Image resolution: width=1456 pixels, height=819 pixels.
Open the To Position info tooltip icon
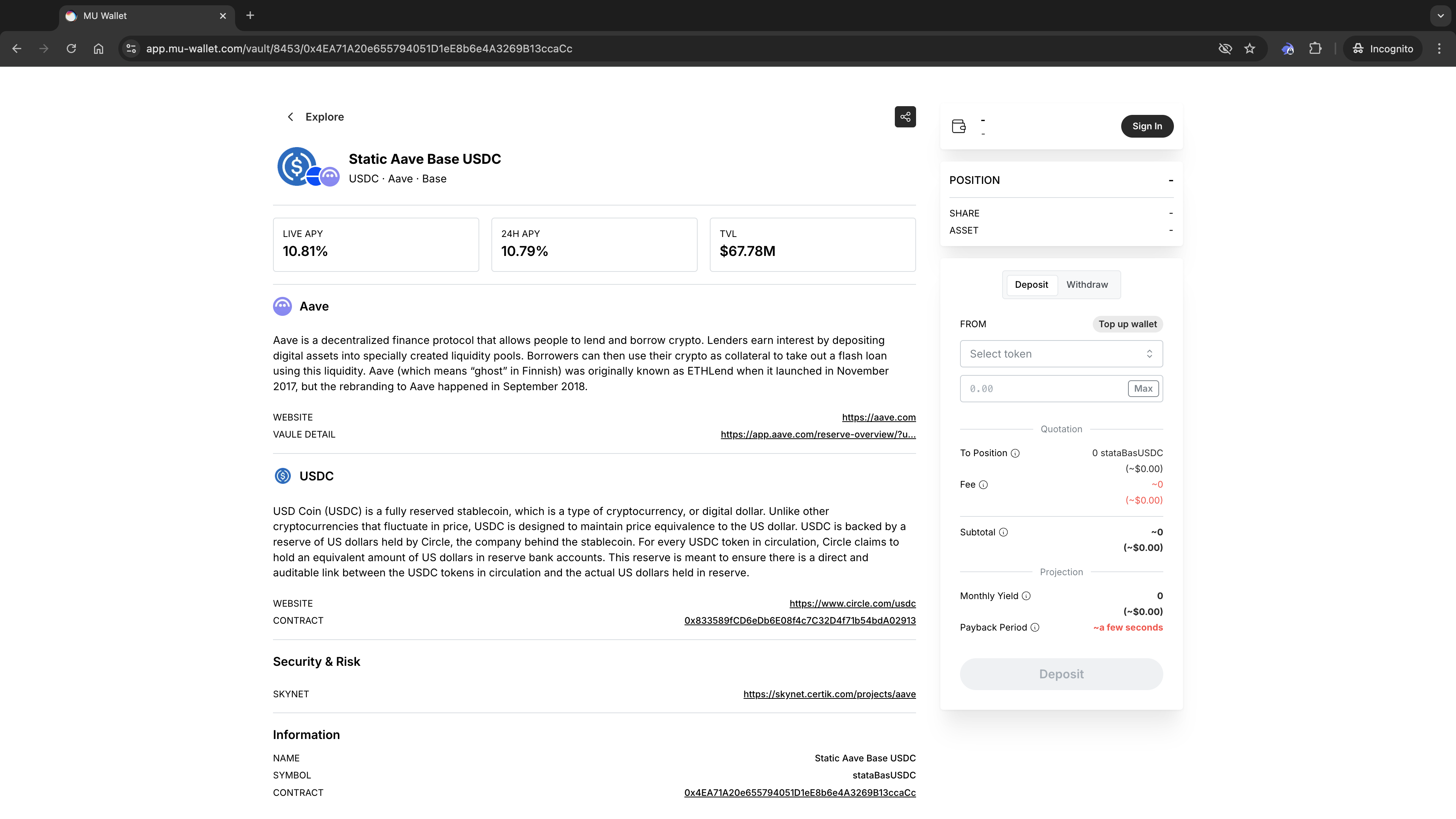(x=1015, y=453)
